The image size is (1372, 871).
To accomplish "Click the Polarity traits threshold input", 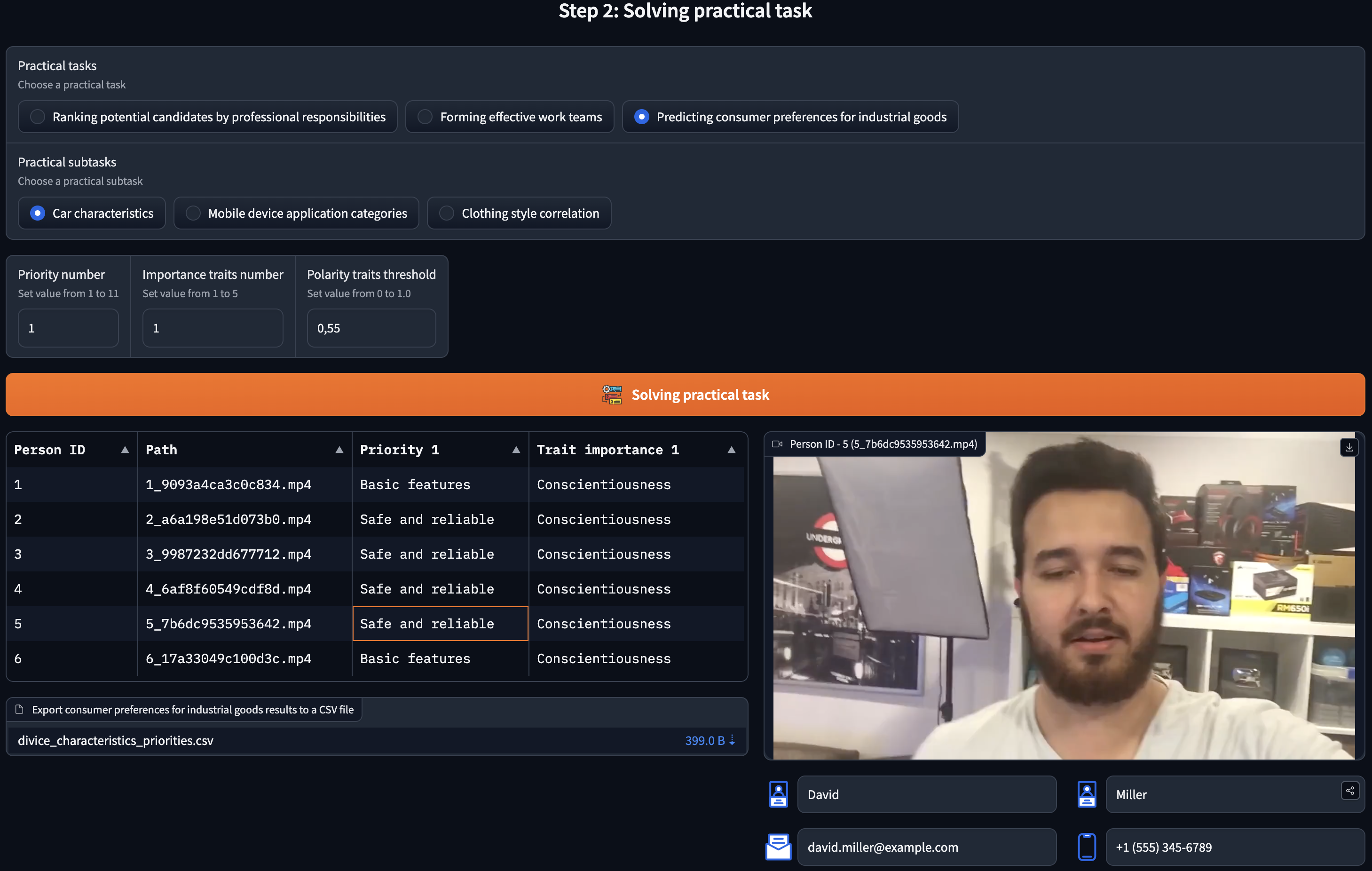I will pyautogui.click(x=371, y=328).
